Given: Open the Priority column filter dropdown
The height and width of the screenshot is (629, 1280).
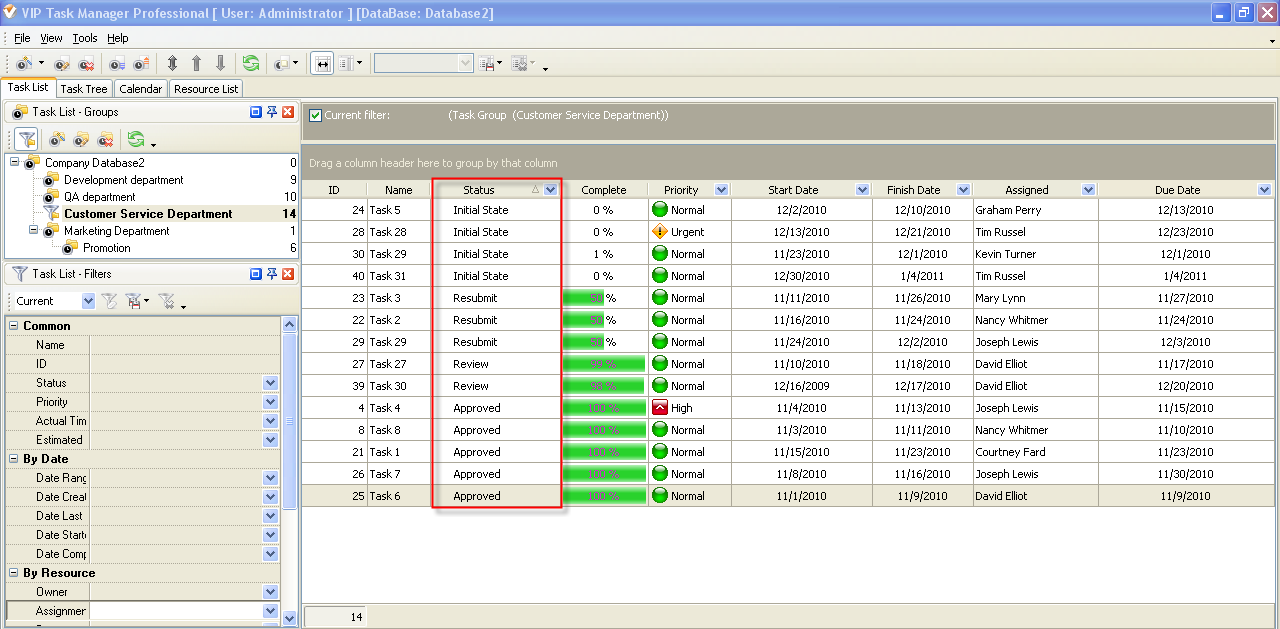Looking at the screenshot, I should pyautogui.click(x=721, y=190).
